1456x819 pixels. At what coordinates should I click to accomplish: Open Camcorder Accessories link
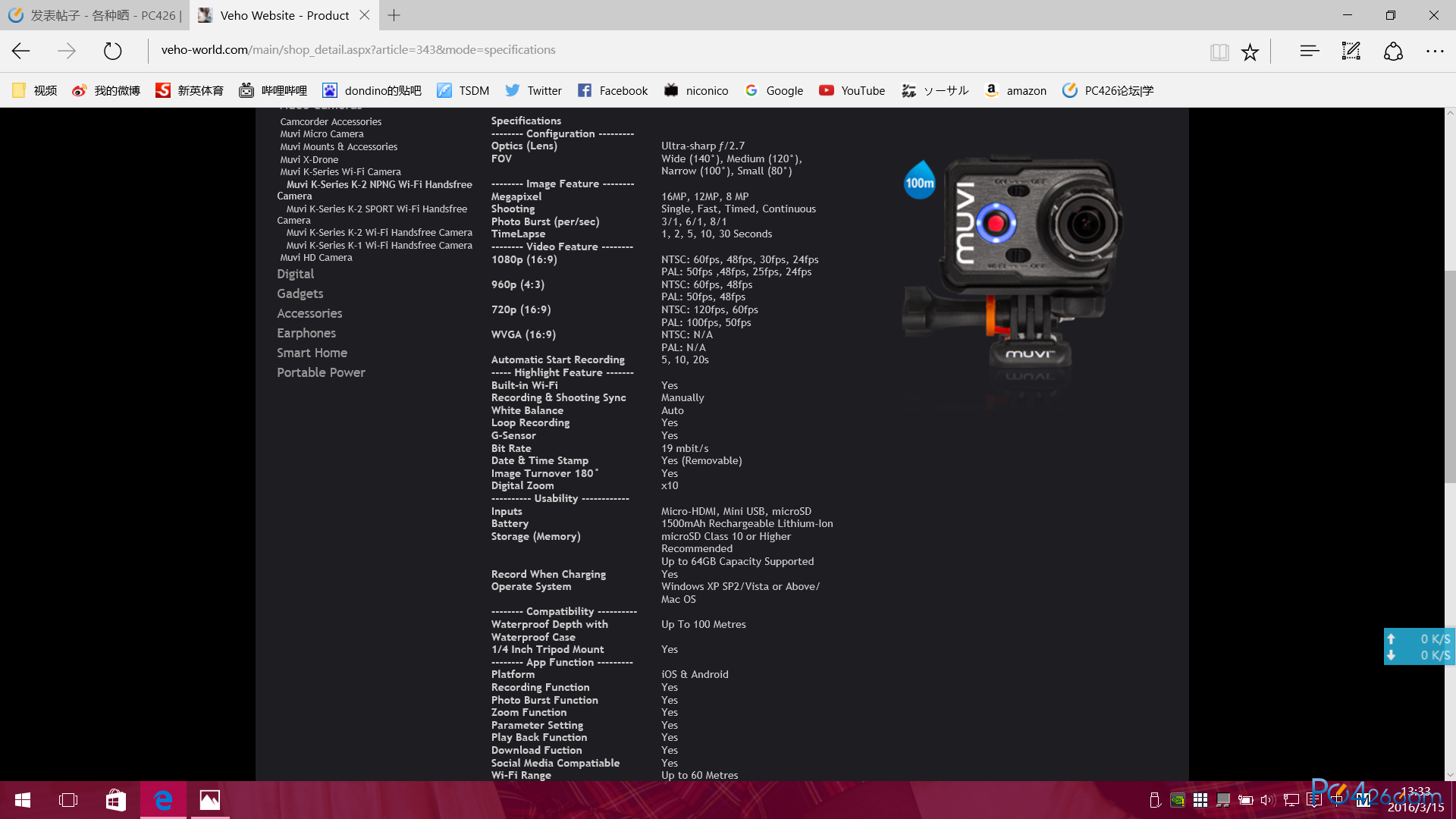point(331,121)
